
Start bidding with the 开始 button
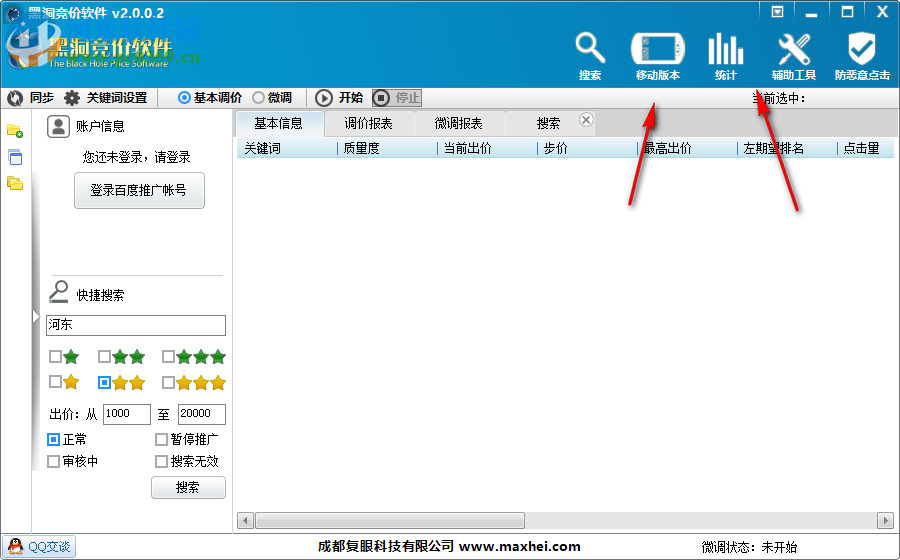tap(339, 98)
